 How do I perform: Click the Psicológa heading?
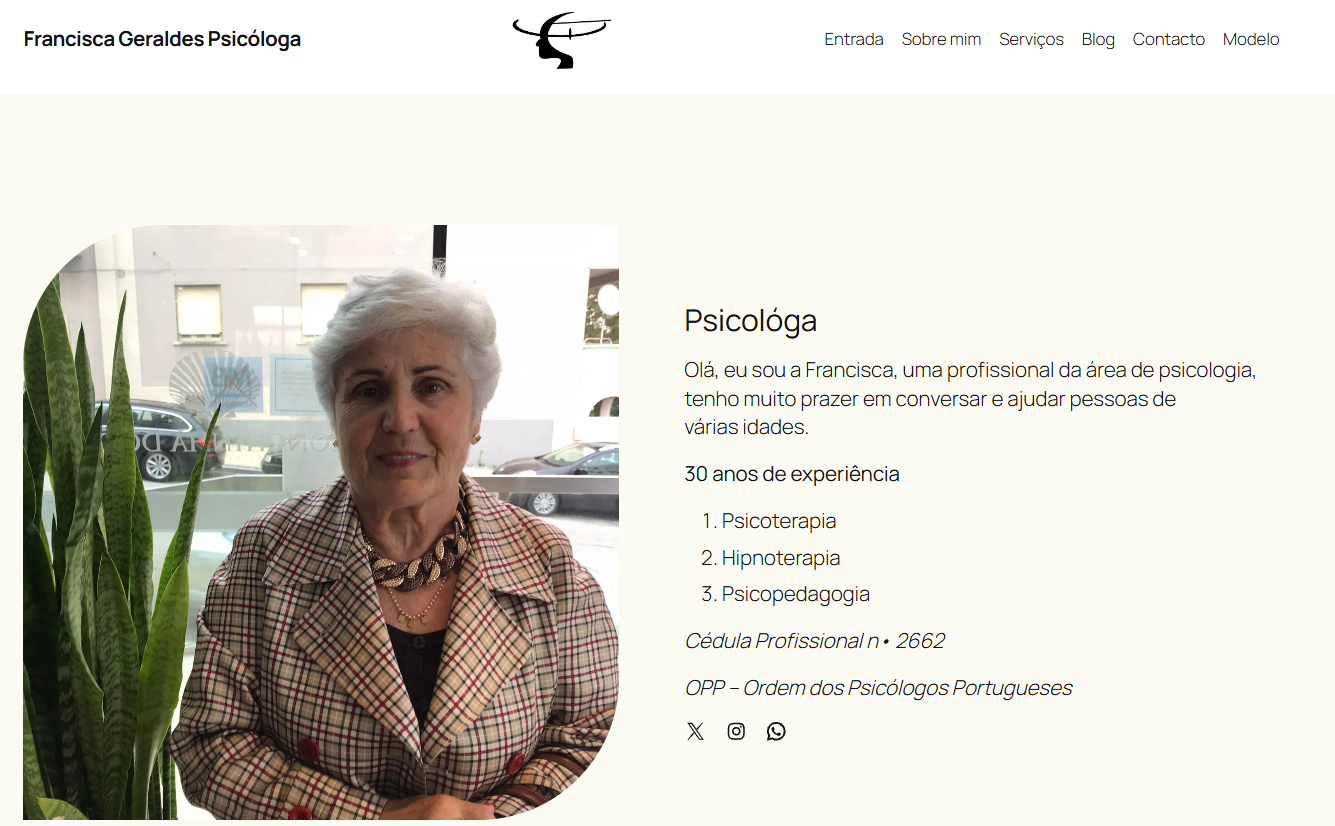click(x=750, y=321)
